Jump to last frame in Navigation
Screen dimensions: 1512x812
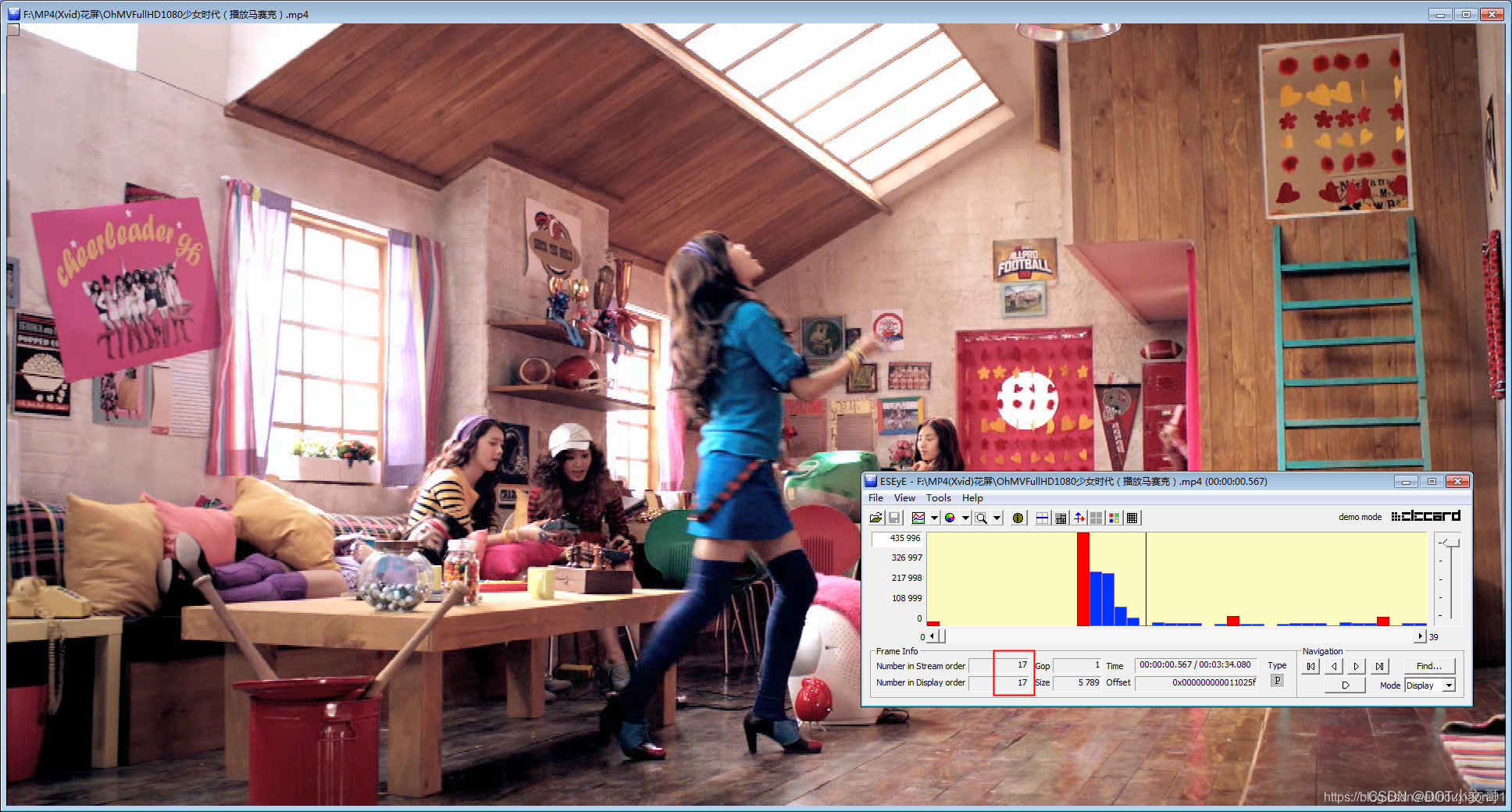pos(1380,666)
